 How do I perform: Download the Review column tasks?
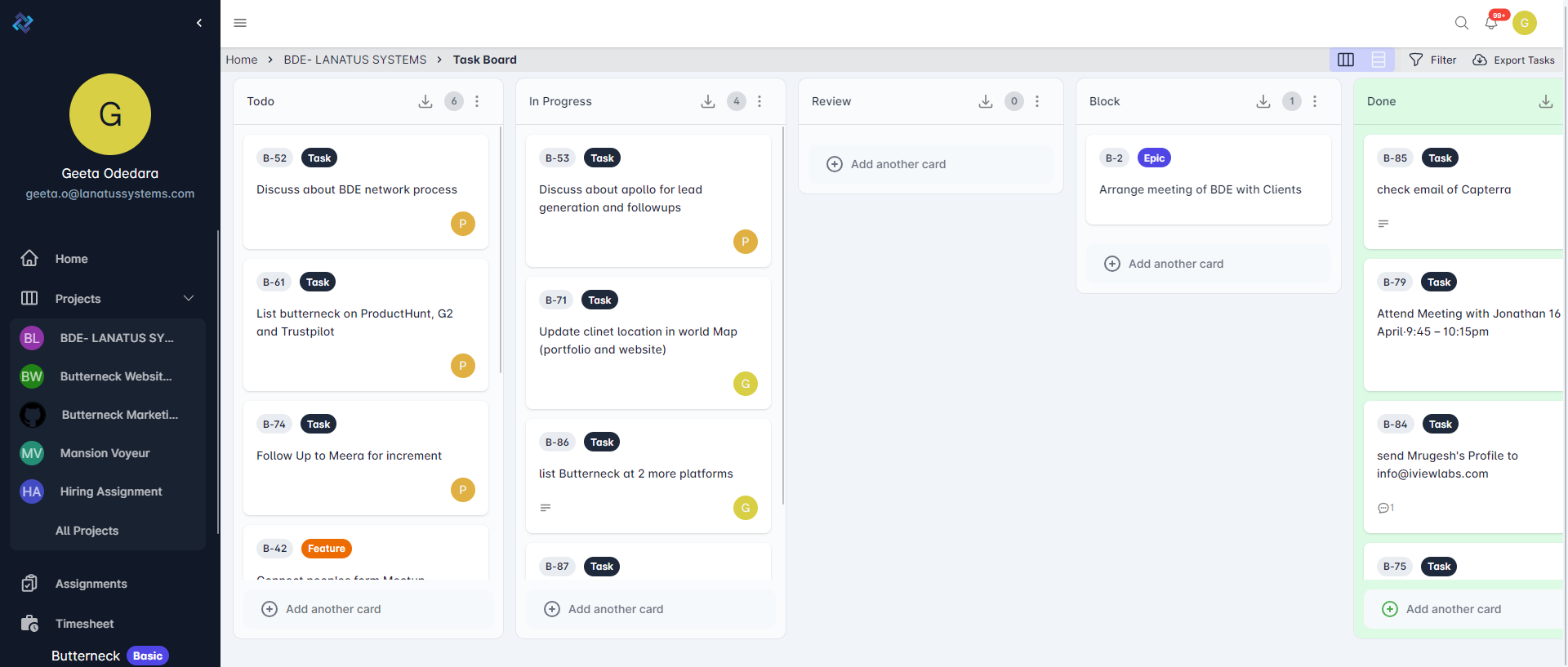point(986,101)
